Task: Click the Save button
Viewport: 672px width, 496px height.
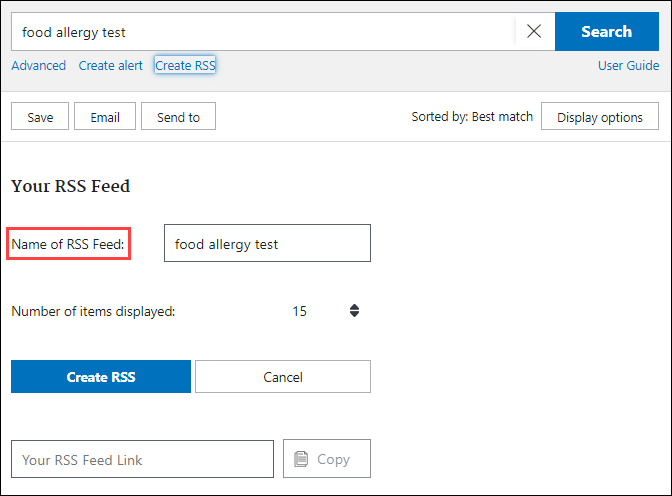Action: 40,117
